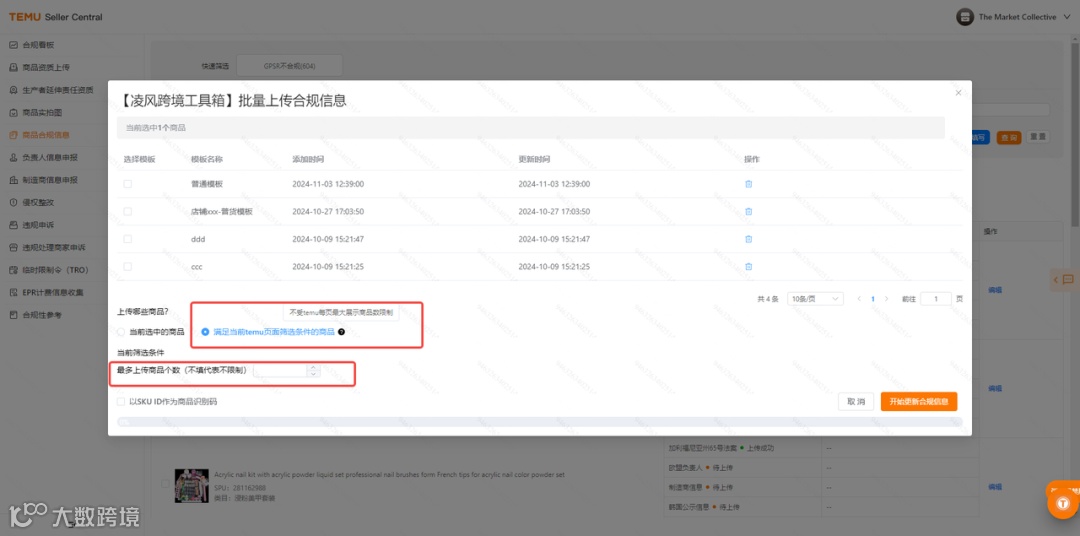This screenshot has height=536, width=1080.
Task: Click the 负责人信息申报 sidebar icon
Action: pos(14,157)
